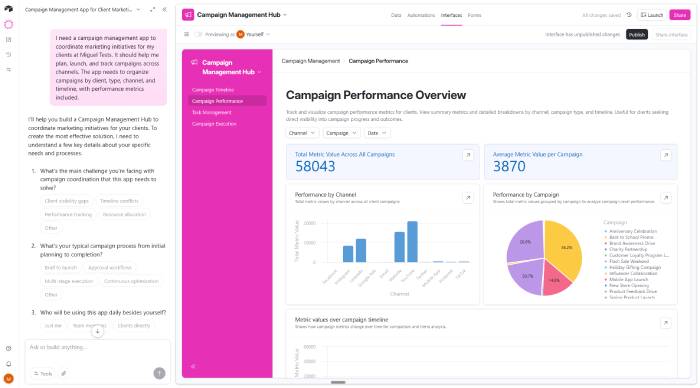
Task: Click Campaign Management in the breadcrumb
Action: (310, 61)
